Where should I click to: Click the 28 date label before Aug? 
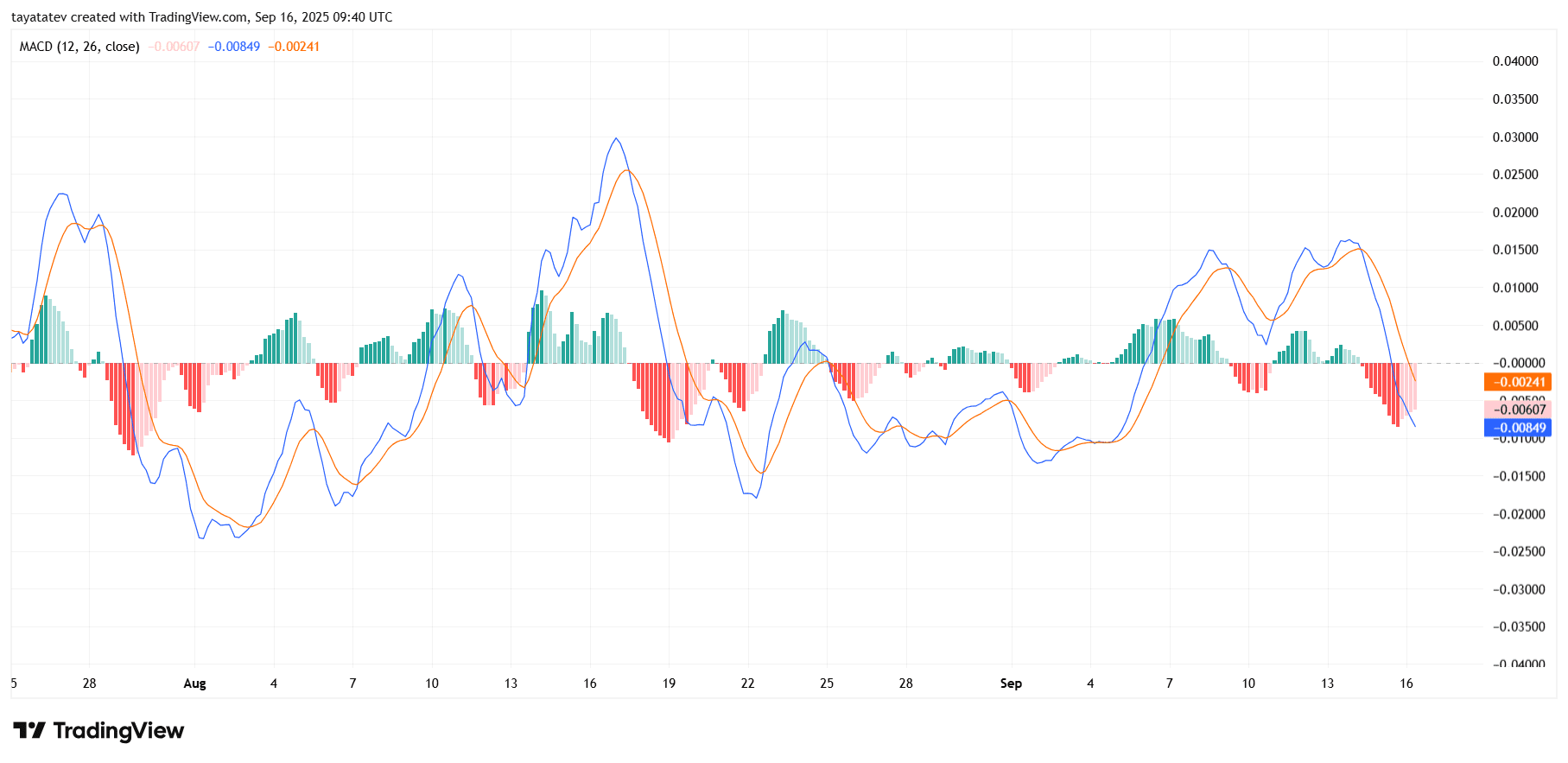[x=90, y=684]
